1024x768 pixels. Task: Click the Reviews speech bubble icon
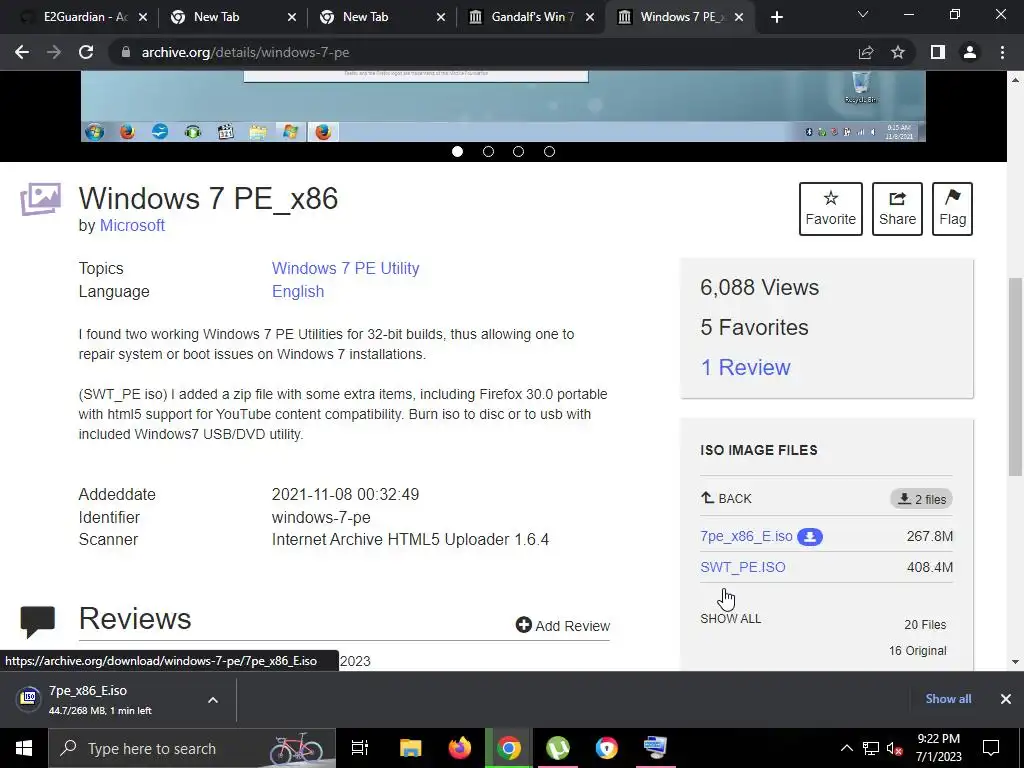(38, 622)
